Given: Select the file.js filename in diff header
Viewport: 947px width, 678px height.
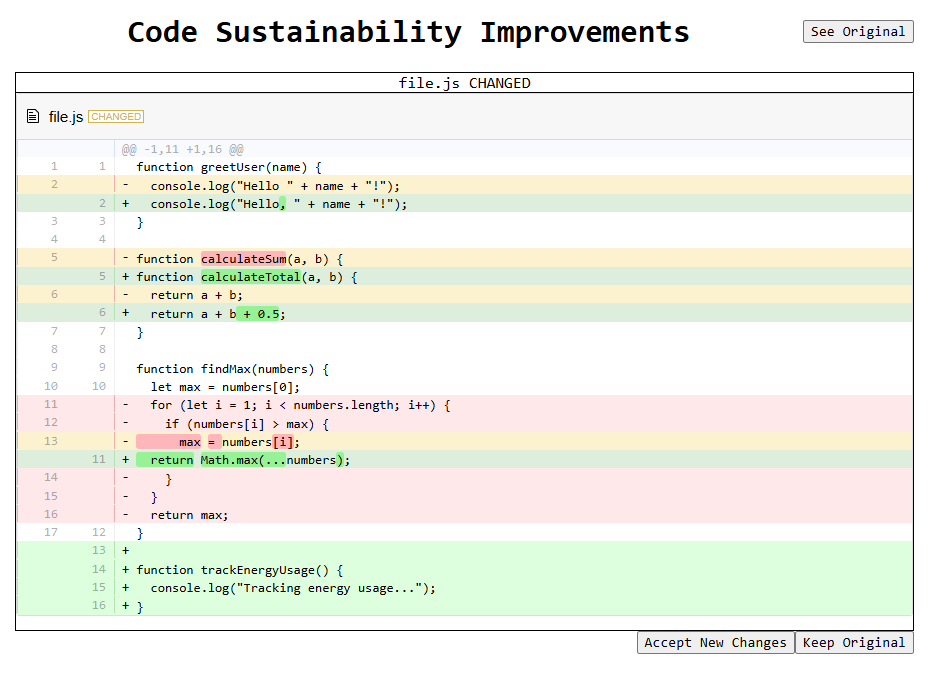Looking at the screenshot, I should (x=66, y=117).
